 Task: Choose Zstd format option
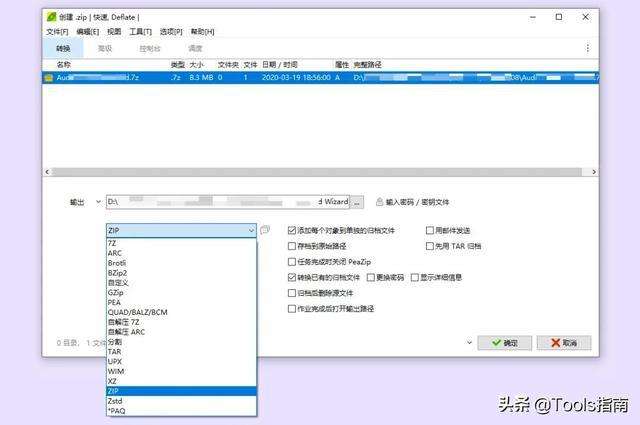pos(181,401)
